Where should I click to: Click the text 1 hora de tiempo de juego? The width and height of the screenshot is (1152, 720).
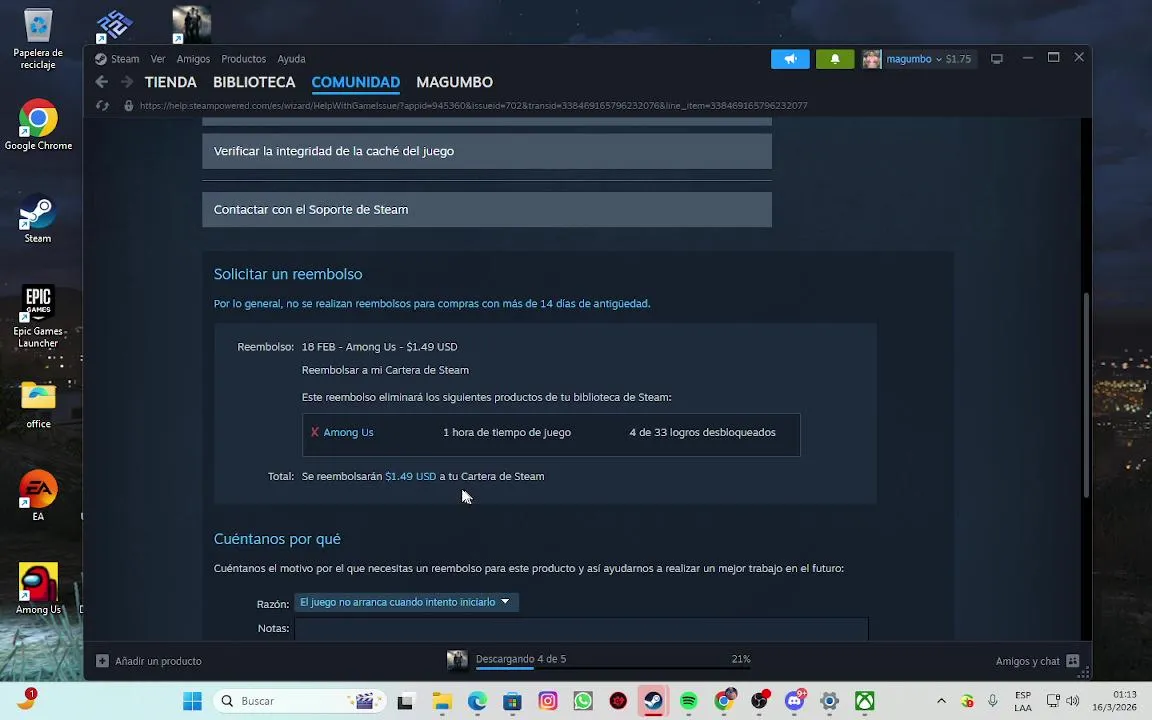point(507,432)
